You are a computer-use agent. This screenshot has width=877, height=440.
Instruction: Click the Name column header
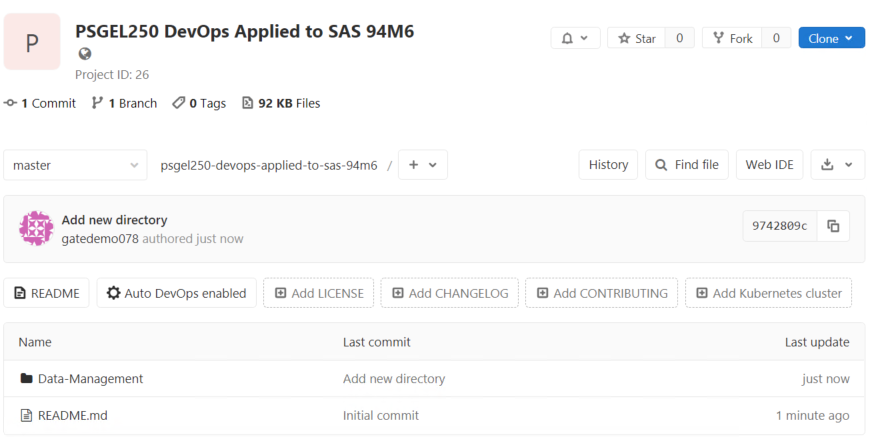pyautogui.click(x=35, y=342)
